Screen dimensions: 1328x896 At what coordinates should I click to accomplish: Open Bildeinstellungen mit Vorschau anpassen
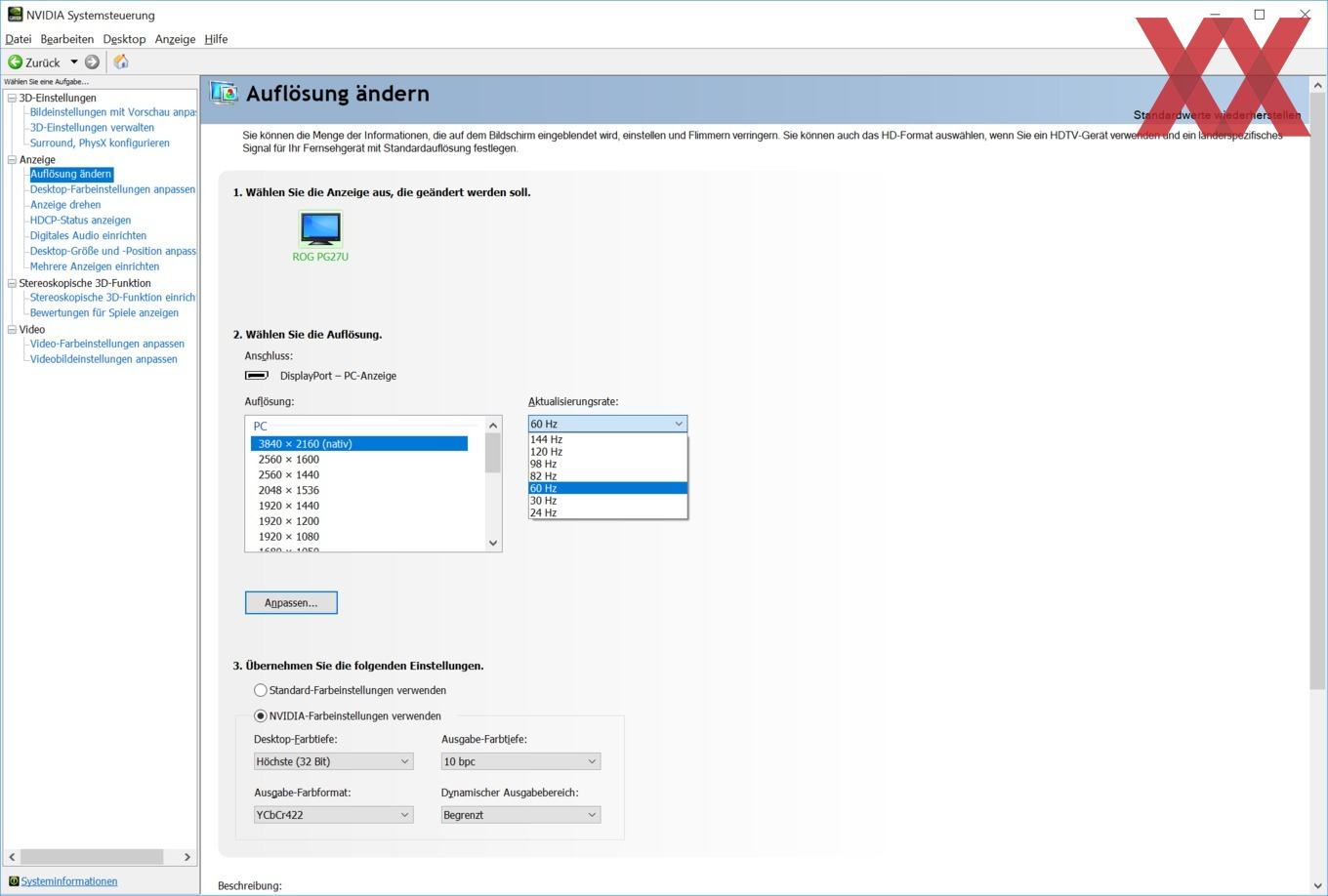pos(112,112)
